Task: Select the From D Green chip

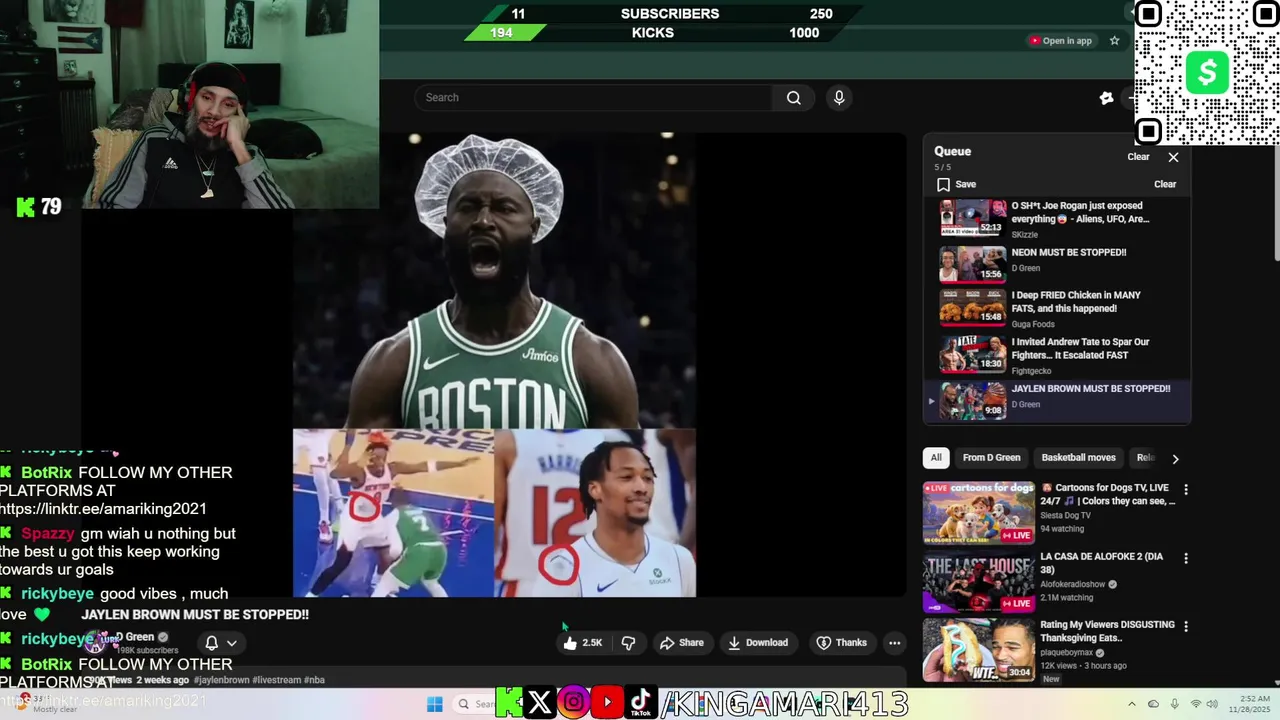Action: (x=991, y=458)
